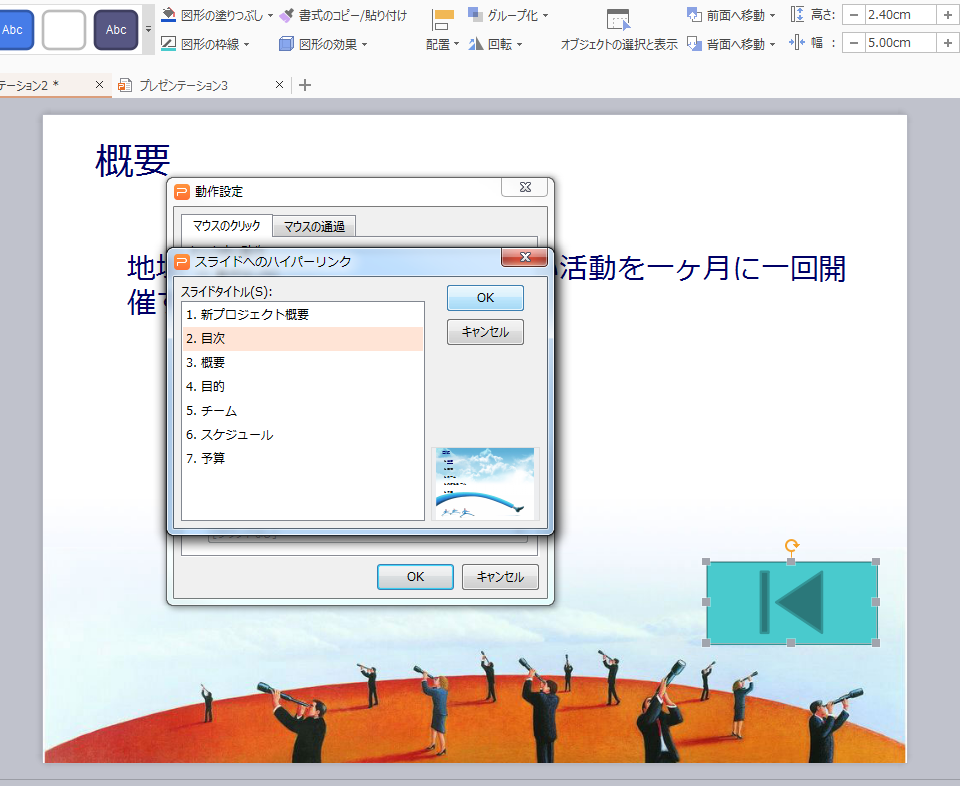Click the rotation handle above the action button
Image resolution: width=960 pixels, height=786 pixels.
(792, 545)
